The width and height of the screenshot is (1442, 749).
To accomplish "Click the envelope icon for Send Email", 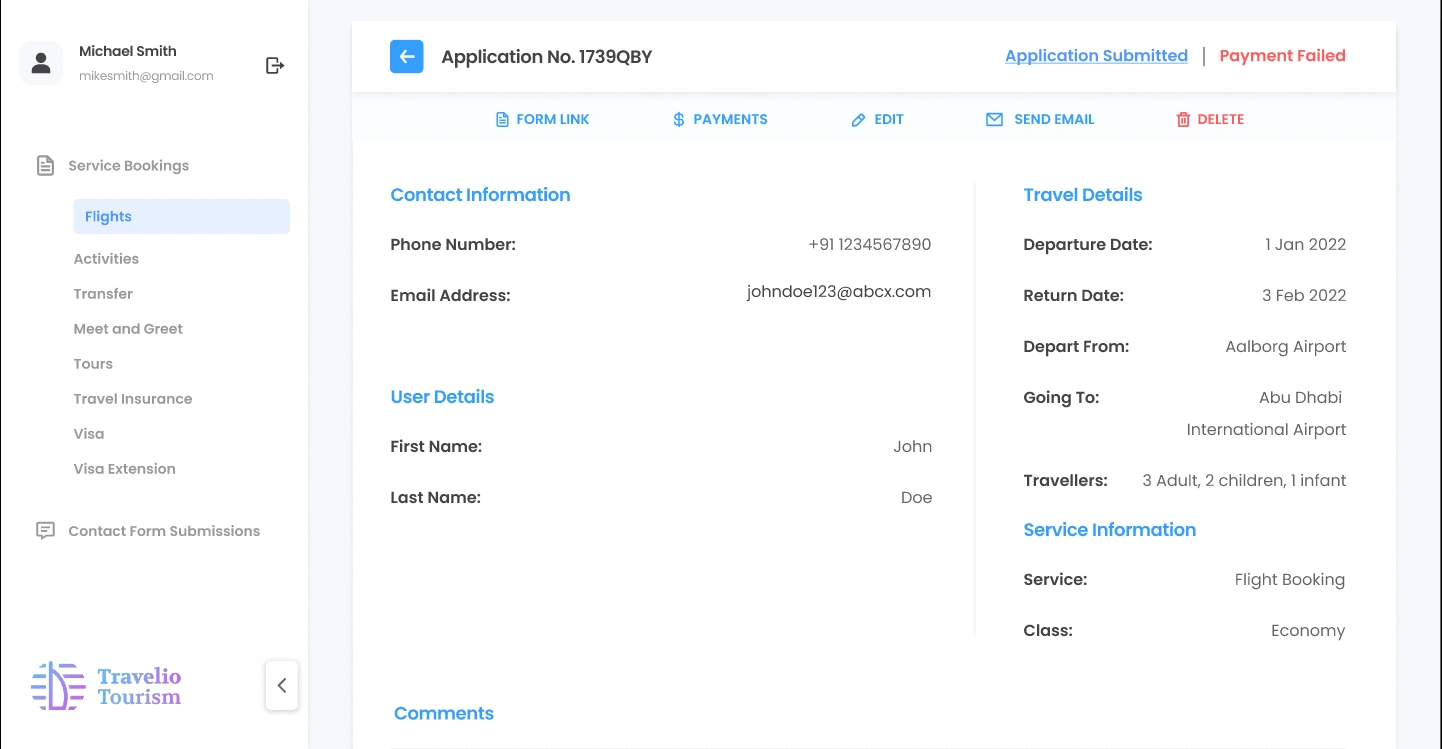I will [x=994, y=120].
